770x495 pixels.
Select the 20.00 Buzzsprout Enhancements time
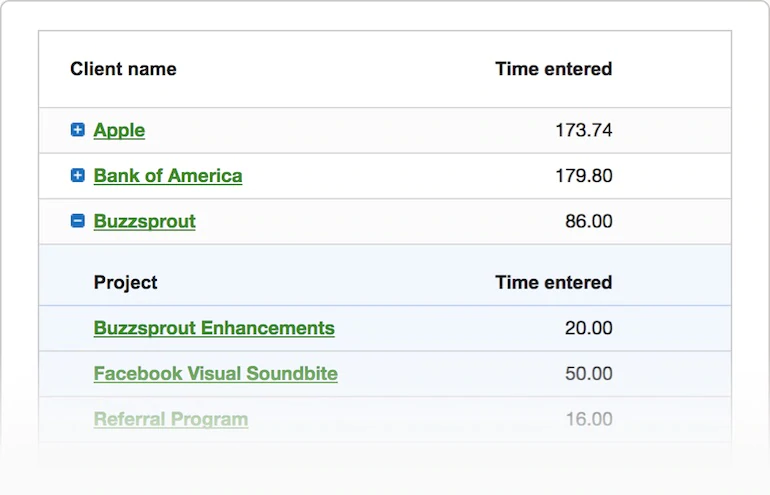pos(589,328)
